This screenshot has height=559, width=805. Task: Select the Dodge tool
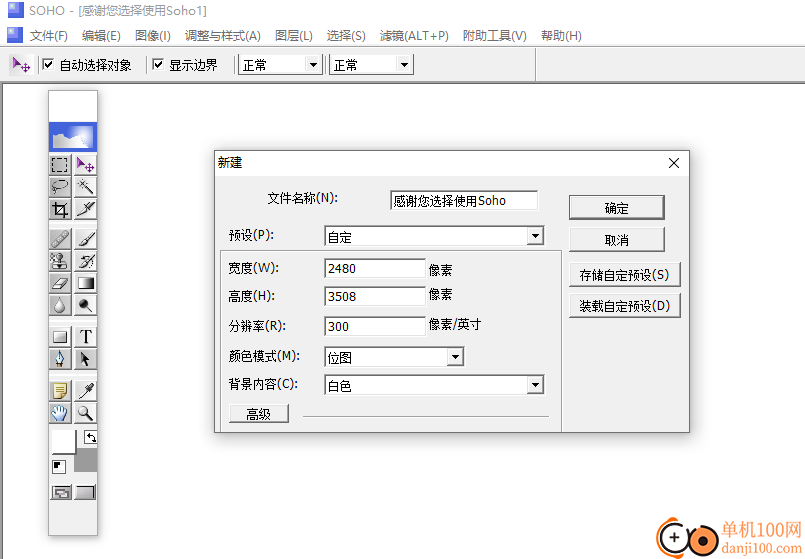coord(85,305)
